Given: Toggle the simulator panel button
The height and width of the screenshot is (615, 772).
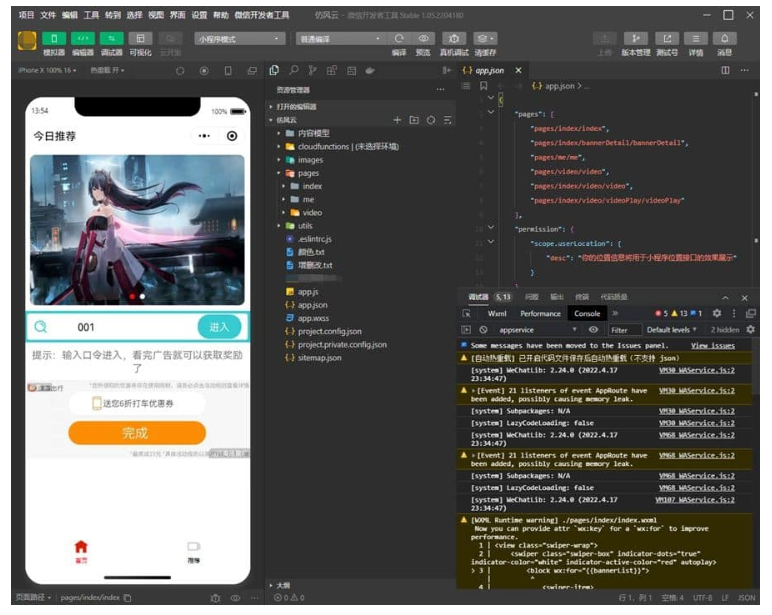Looking at the screenshot, I should 54,39.
